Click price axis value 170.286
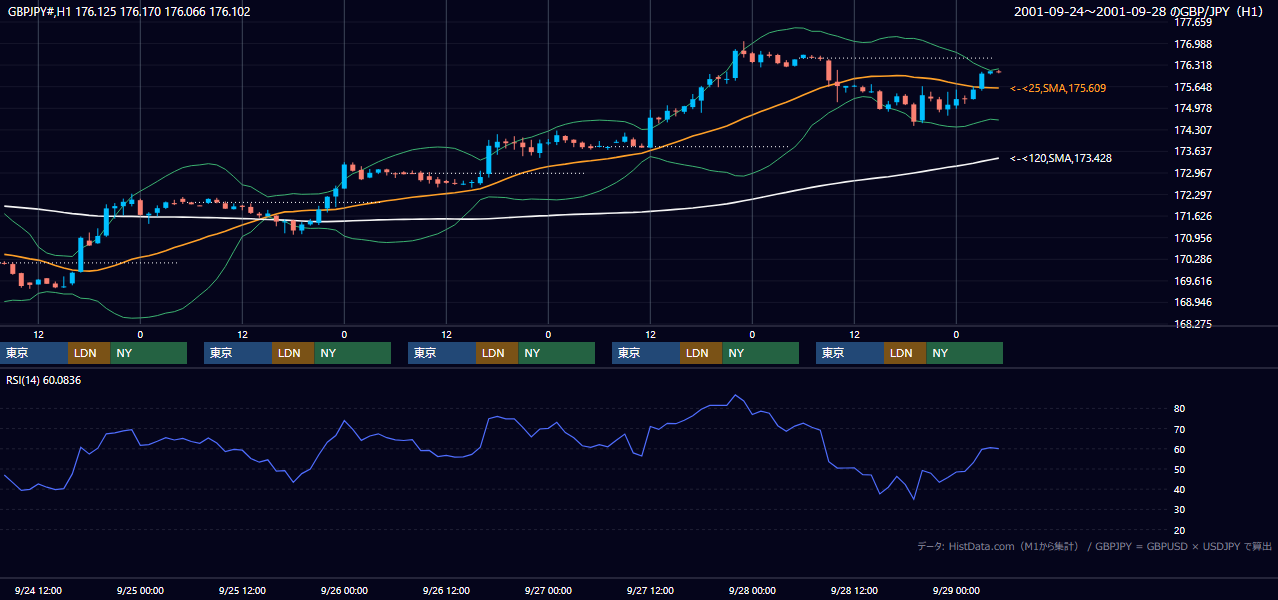This screenshot has width=1278, height=600. (1193, 259)
